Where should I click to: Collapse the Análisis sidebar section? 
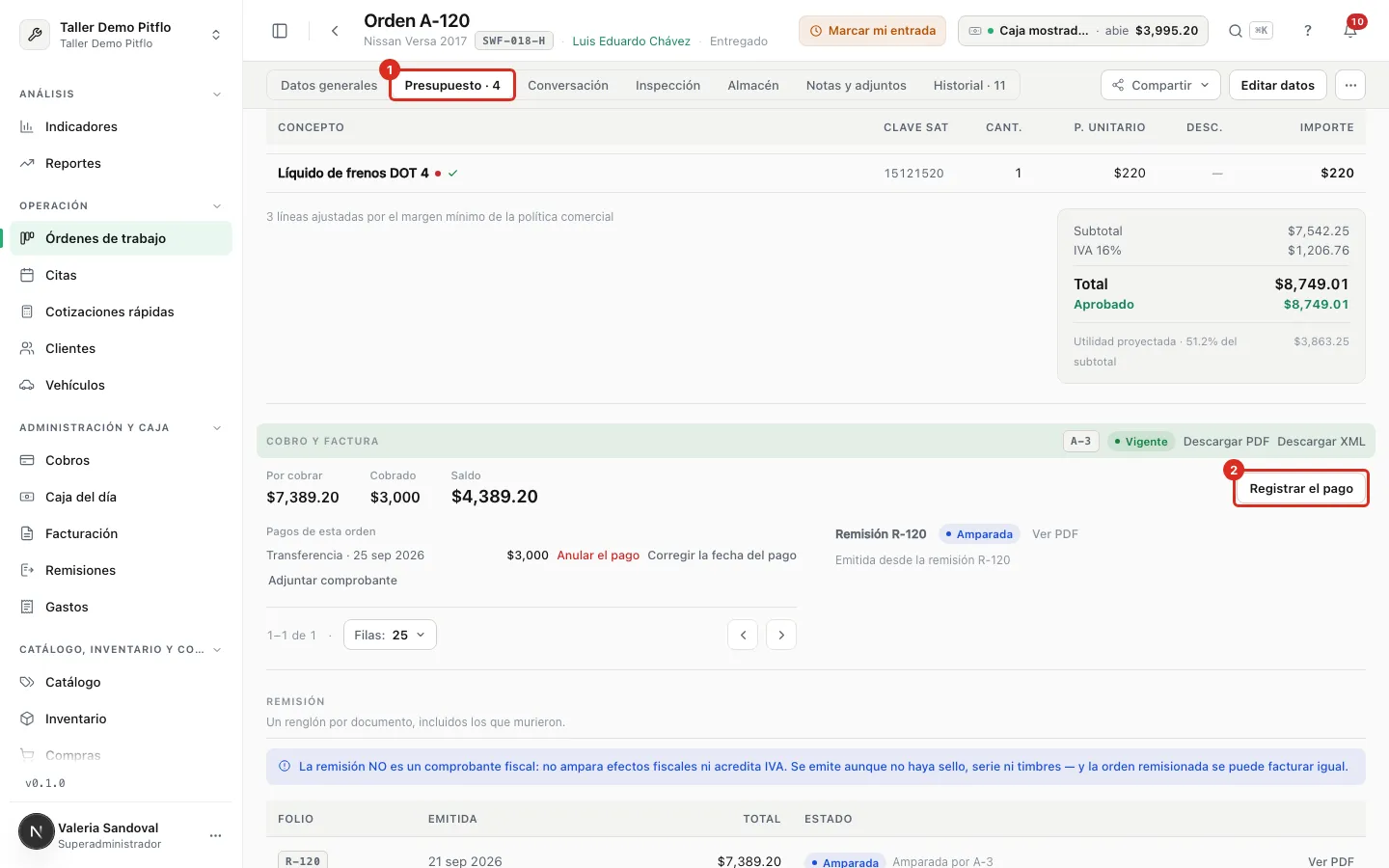point(217,95)
